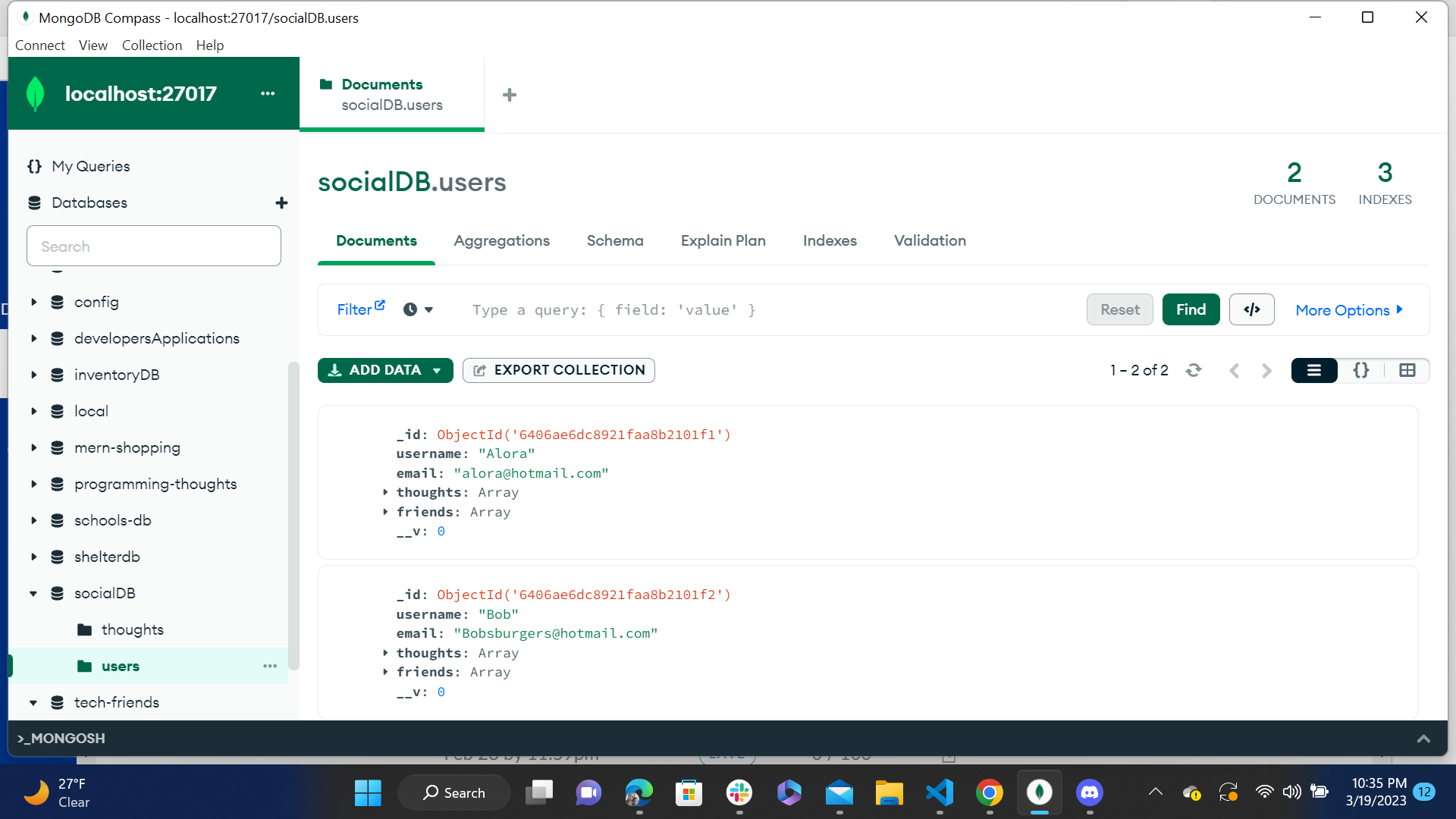Image resolution: width=1456 pixels, height=819 pixels.
Task: Switch to table view of documents
Action: [1408, 370]
